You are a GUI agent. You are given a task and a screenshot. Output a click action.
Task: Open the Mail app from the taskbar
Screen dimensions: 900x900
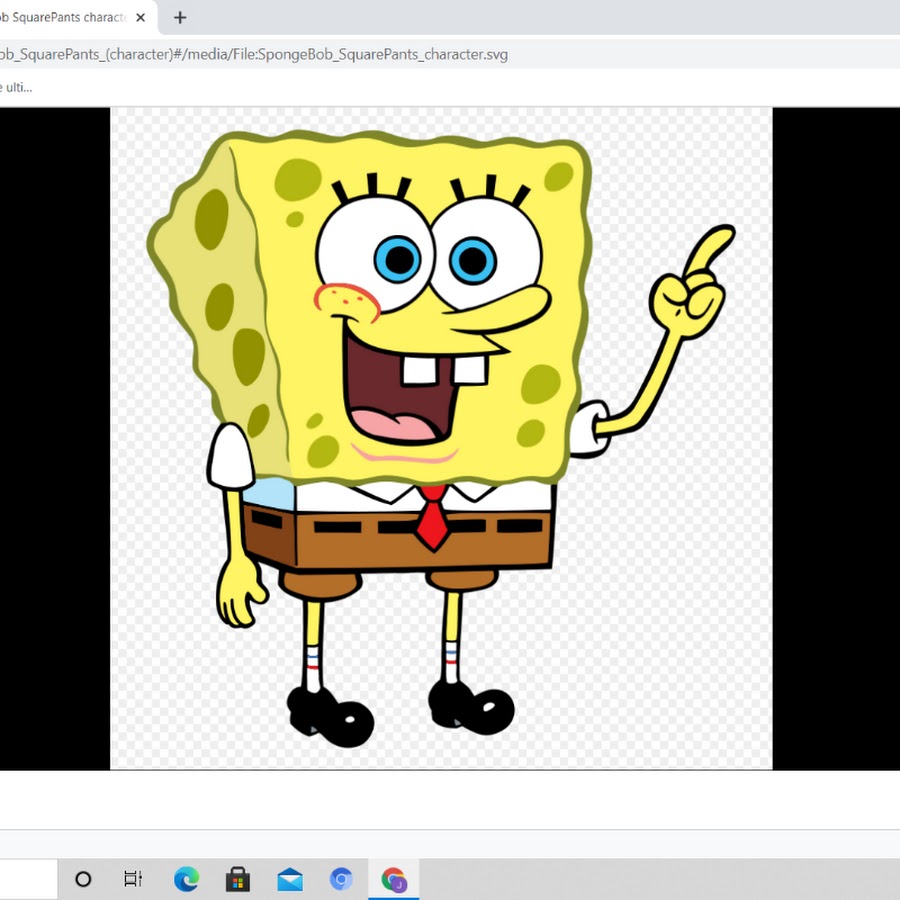[290, 879]
